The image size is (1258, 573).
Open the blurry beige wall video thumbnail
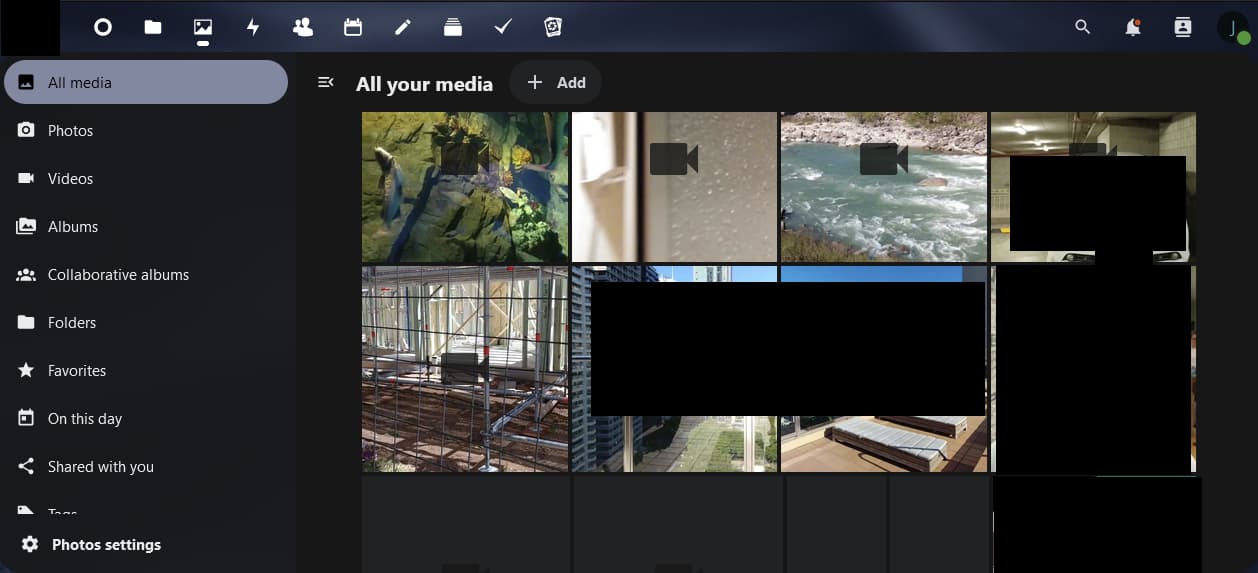[674, 187]
